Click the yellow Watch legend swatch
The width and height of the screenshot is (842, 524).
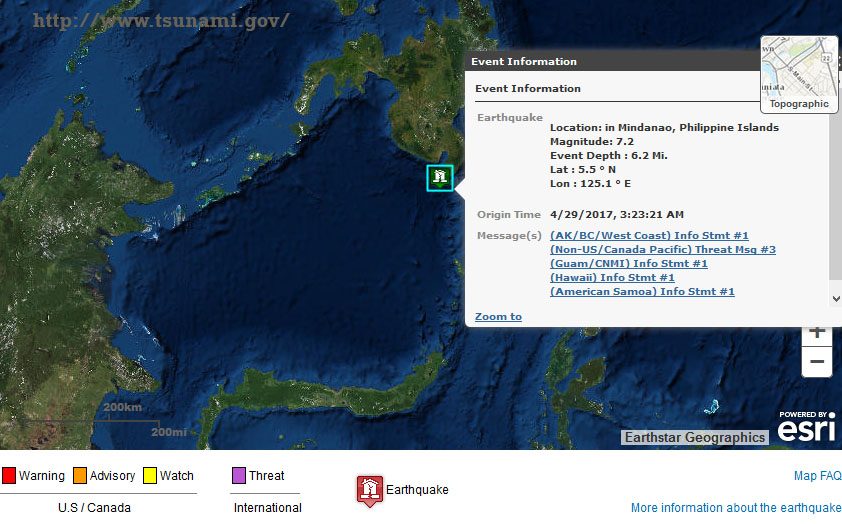pyautogui.click(x=150, y=476)
